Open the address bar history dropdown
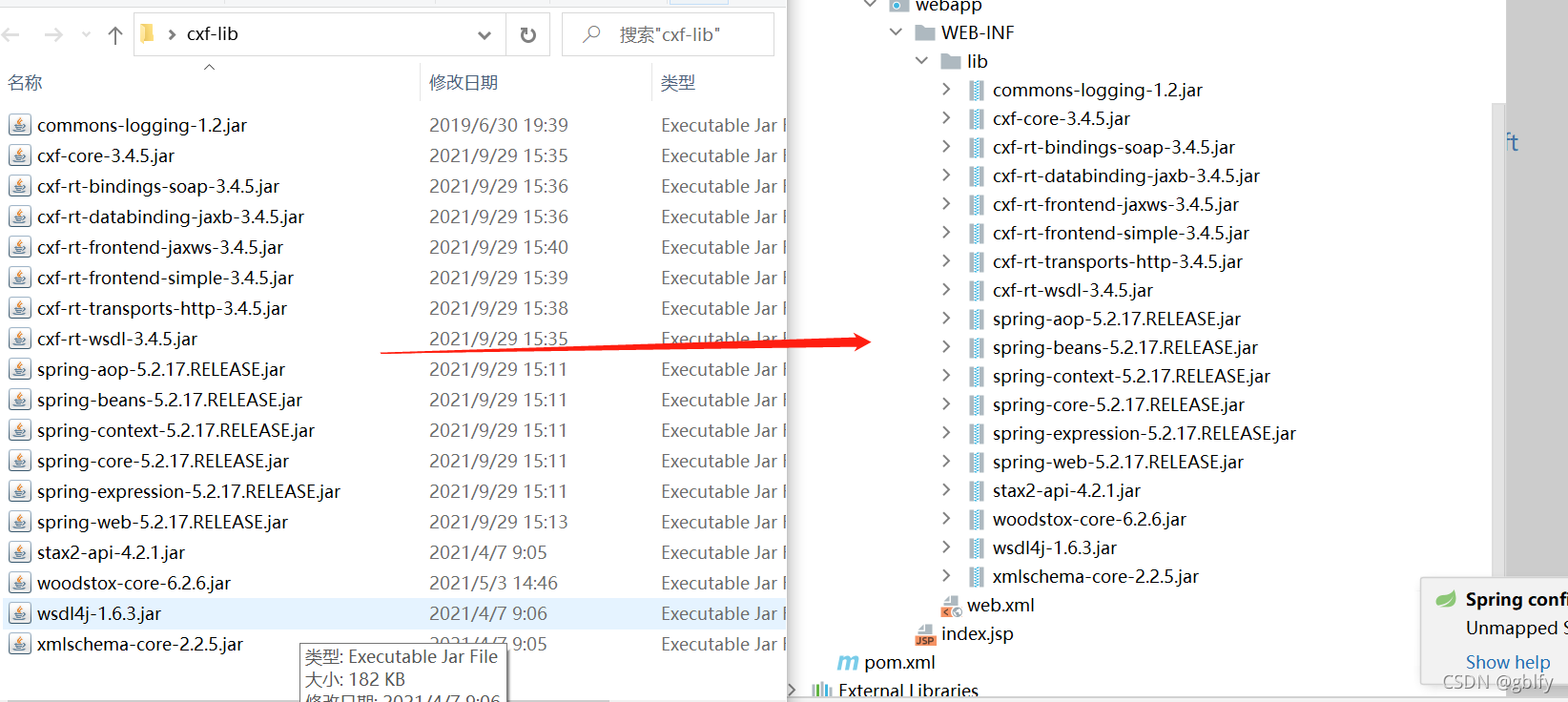Viewport: 1568px width, 702px height. 485,35
